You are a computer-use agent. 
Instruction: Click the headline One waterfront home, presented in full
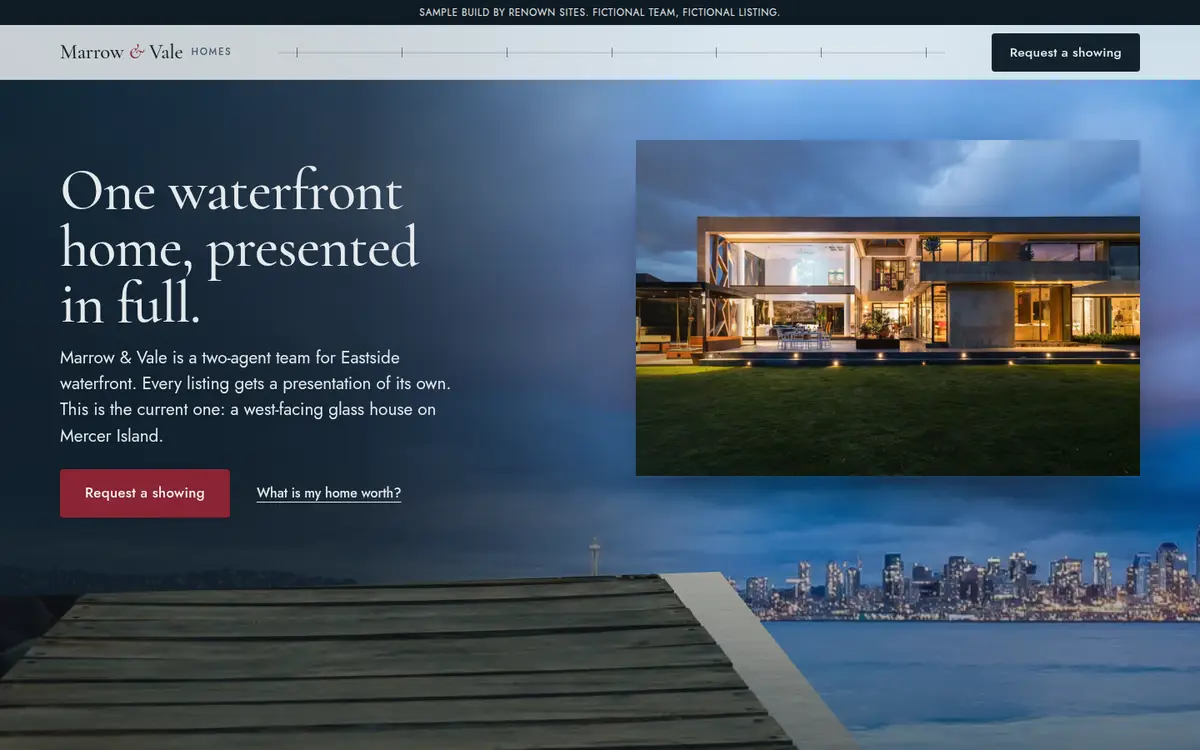point(240,248)
